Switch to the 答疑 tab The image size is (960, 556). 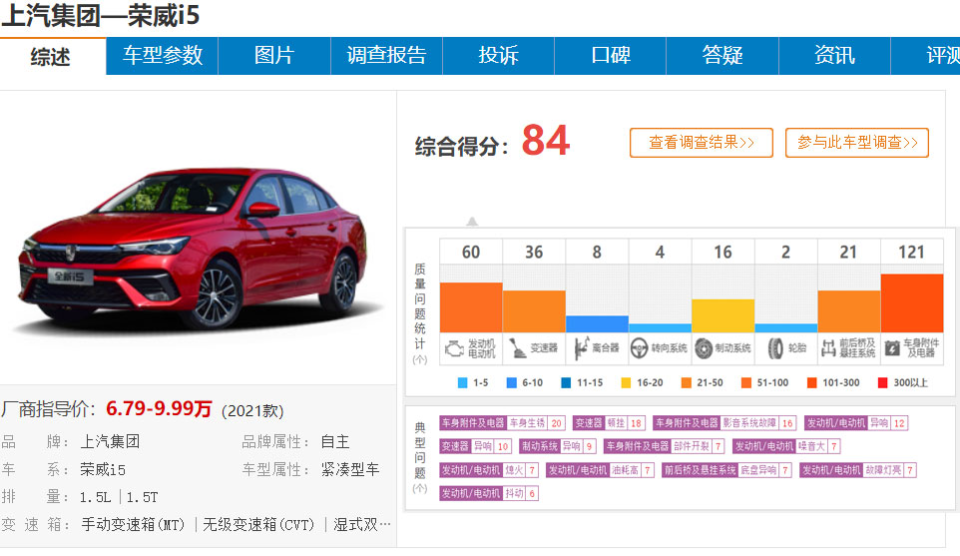click(x=722, y=56)
